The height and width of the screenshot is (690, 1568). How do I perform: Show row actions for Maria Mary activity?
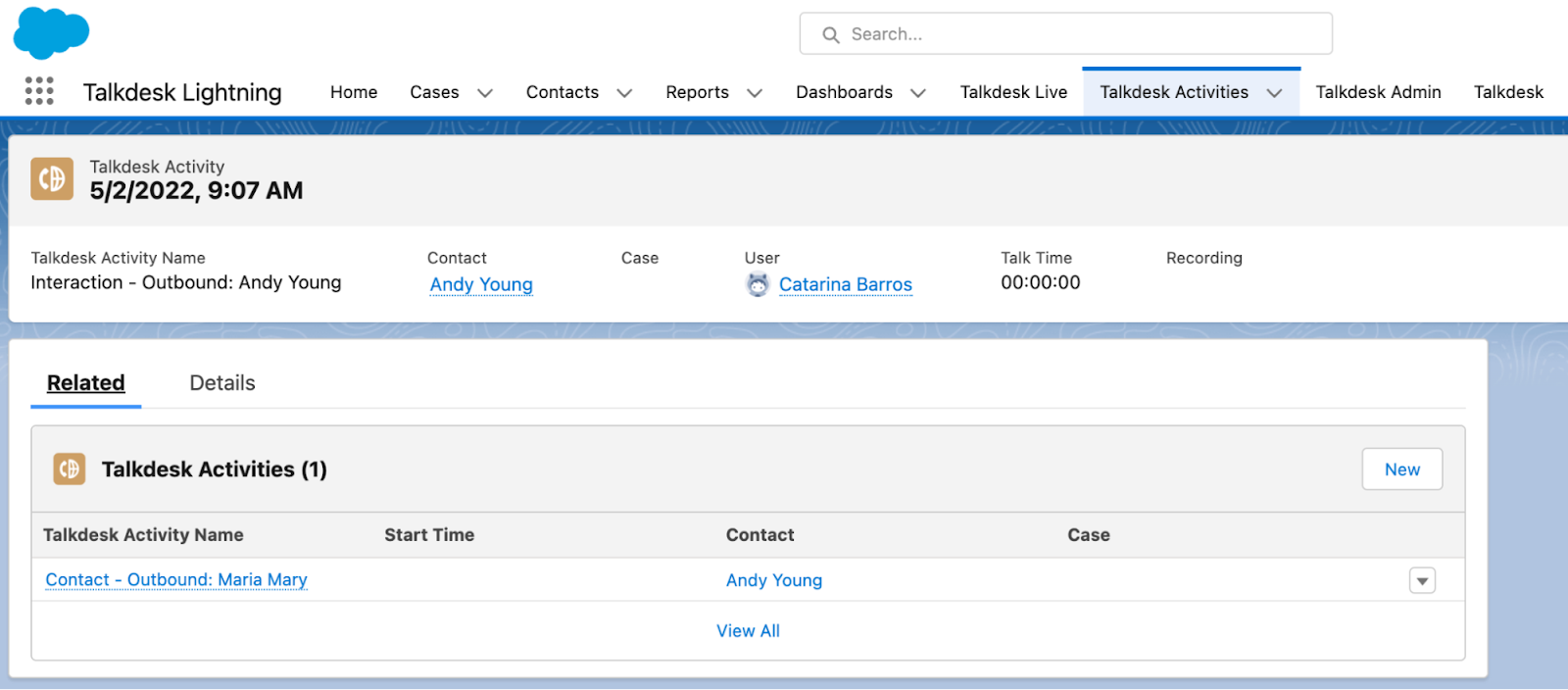point(1422,580)
